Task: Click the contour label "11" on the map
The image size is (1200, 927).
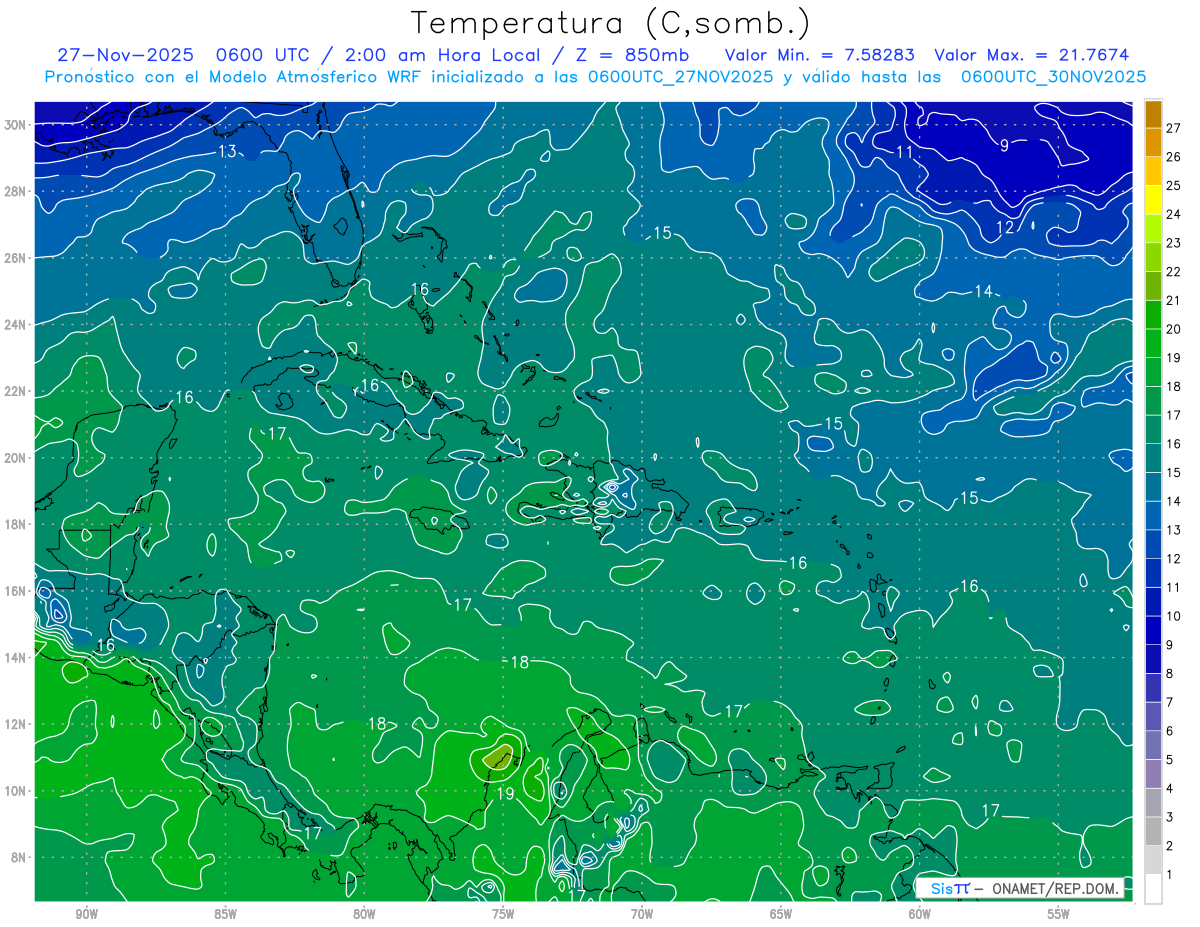Action: click(904, 152)
